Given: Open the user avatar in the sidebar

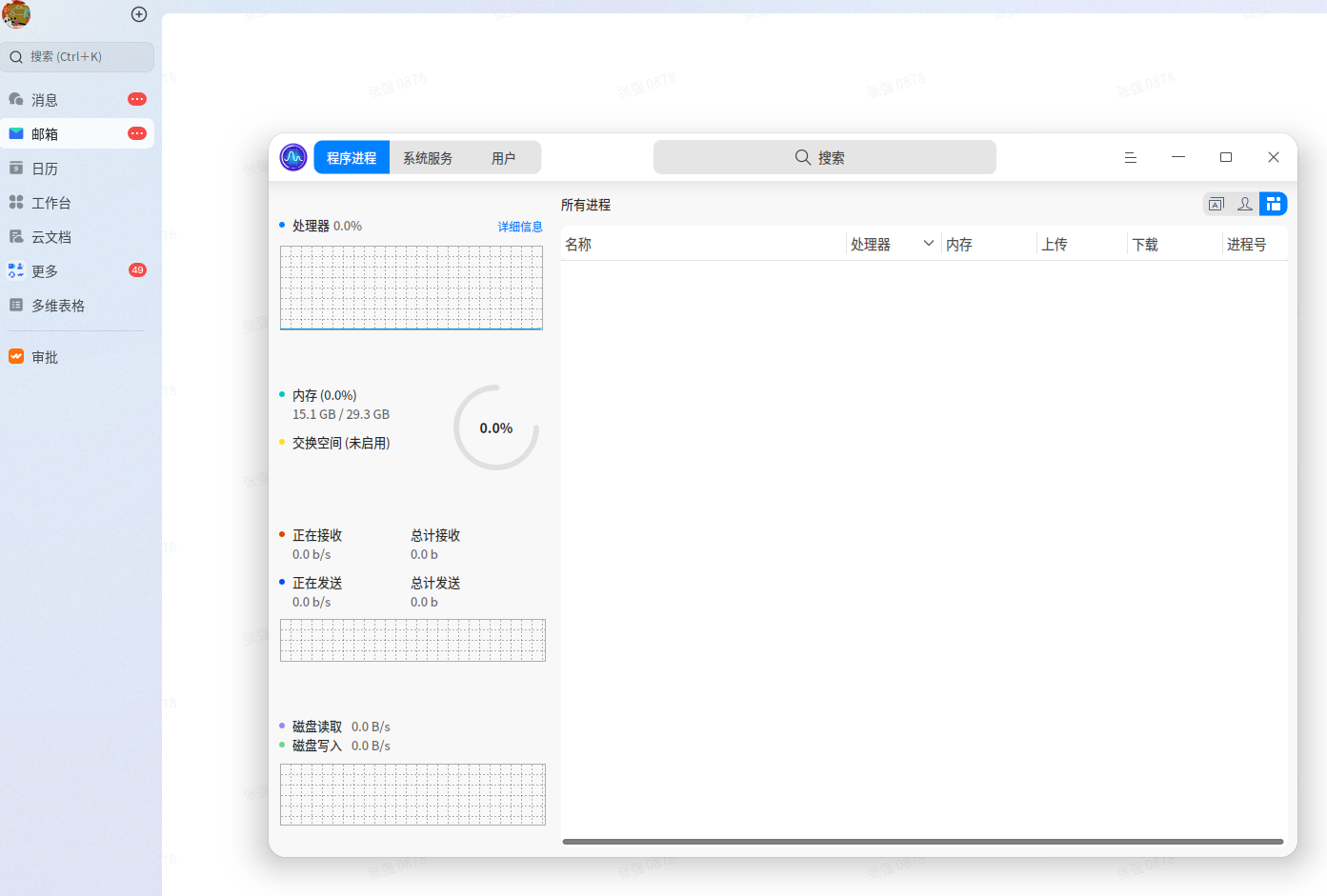Looking at the screenshot, I should 16,14.
